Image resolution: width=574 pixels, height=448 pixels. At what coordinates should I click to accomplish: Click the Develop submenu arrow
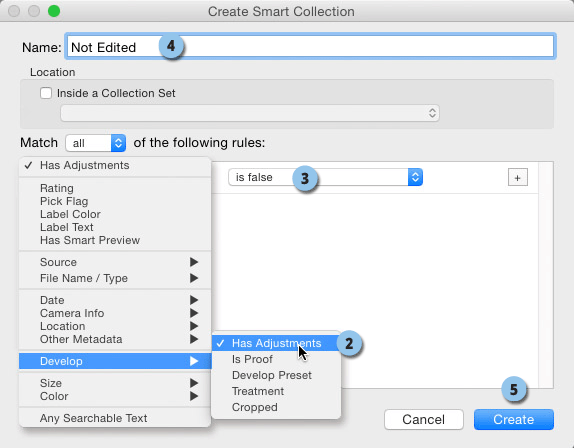(x=194, y=361)
